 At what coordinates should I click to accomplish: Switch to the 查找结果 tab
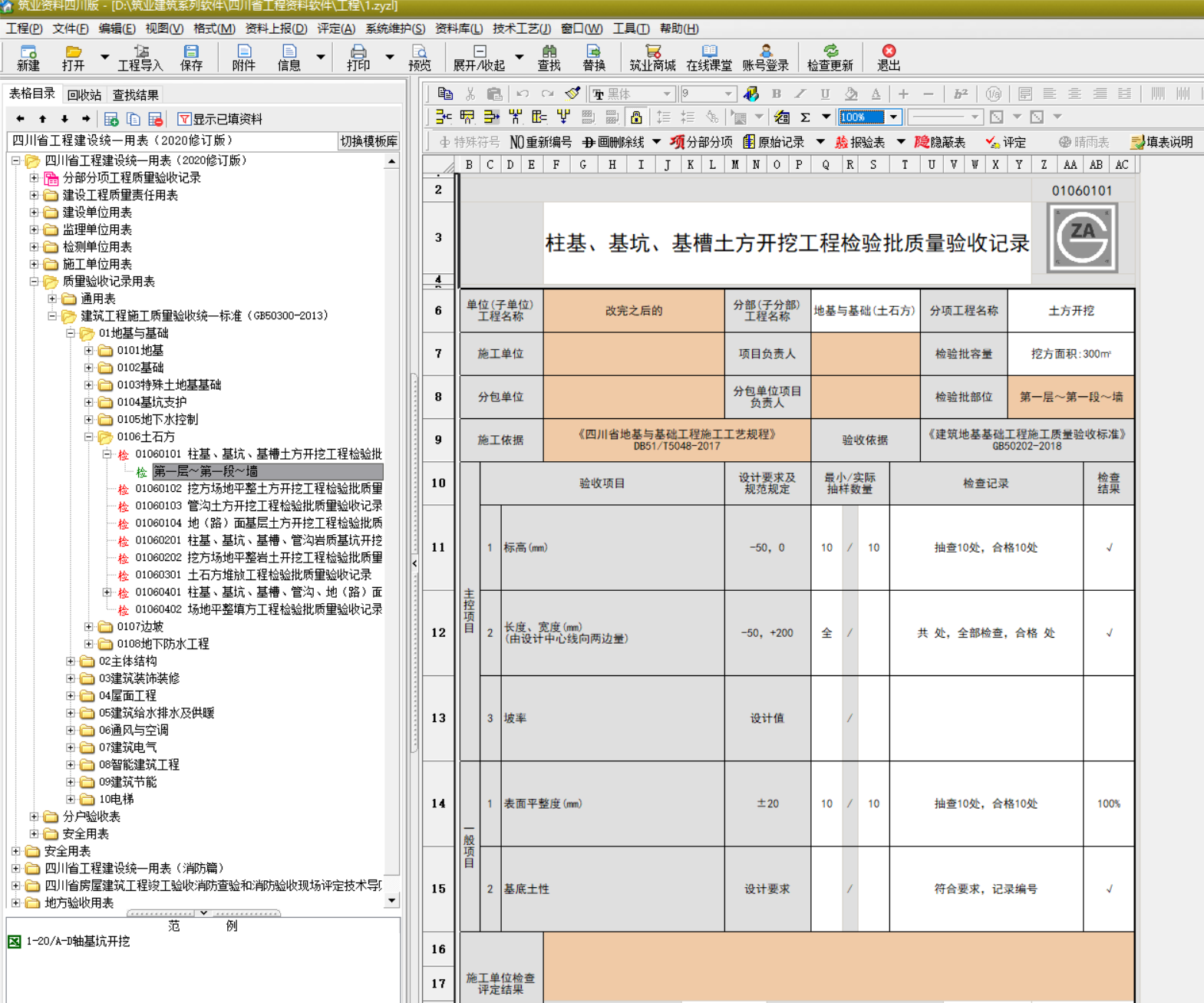pyautogui.click(x=136, y=95)
